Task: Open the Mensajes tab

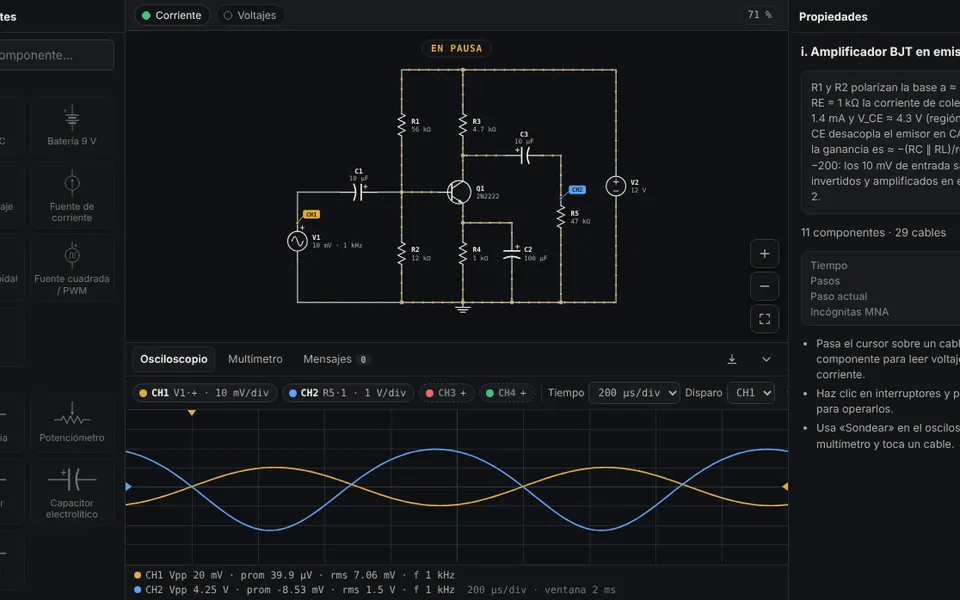Action: (336, 359)
